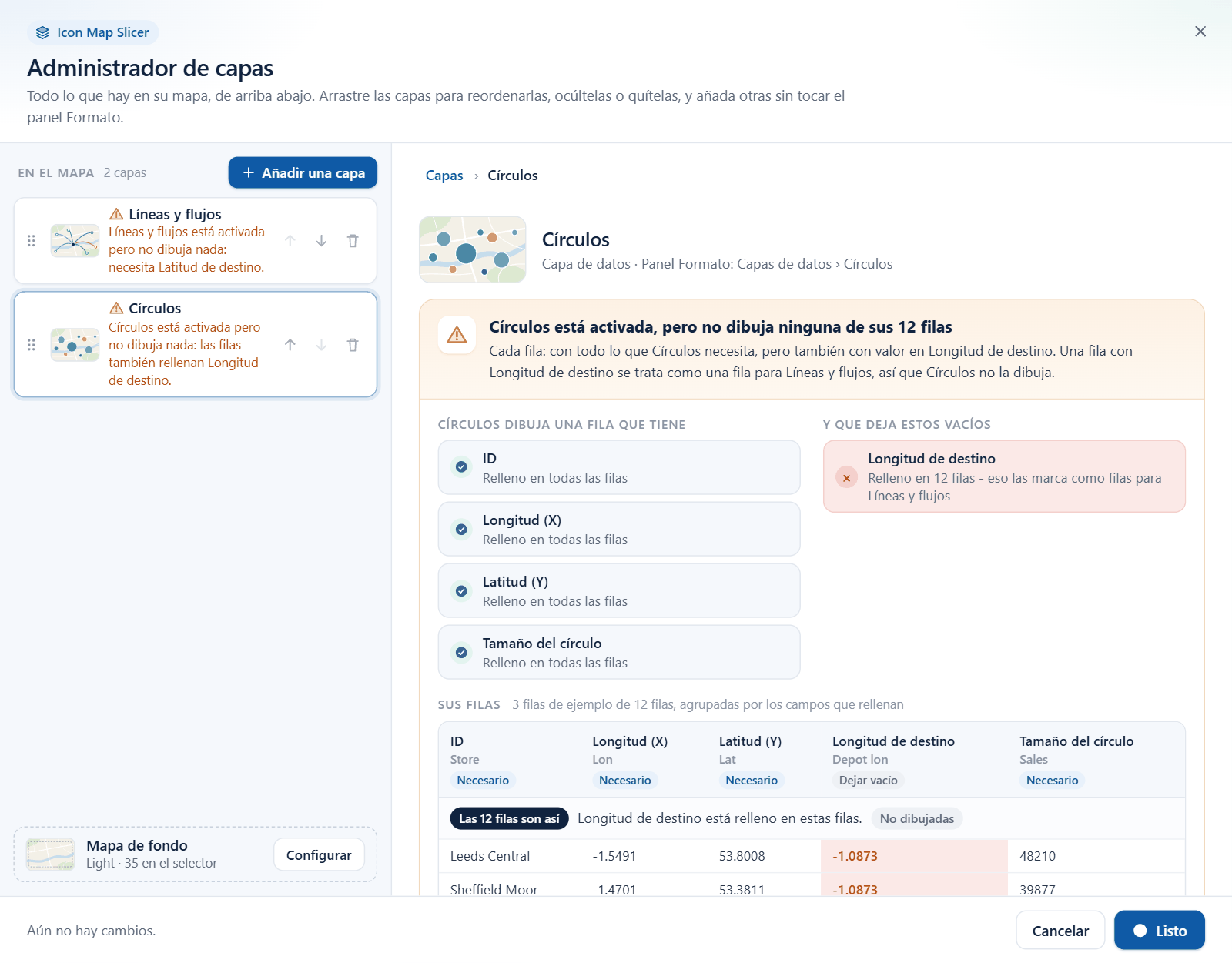Delete the Líneas y flujos layer

pos(353,241)
